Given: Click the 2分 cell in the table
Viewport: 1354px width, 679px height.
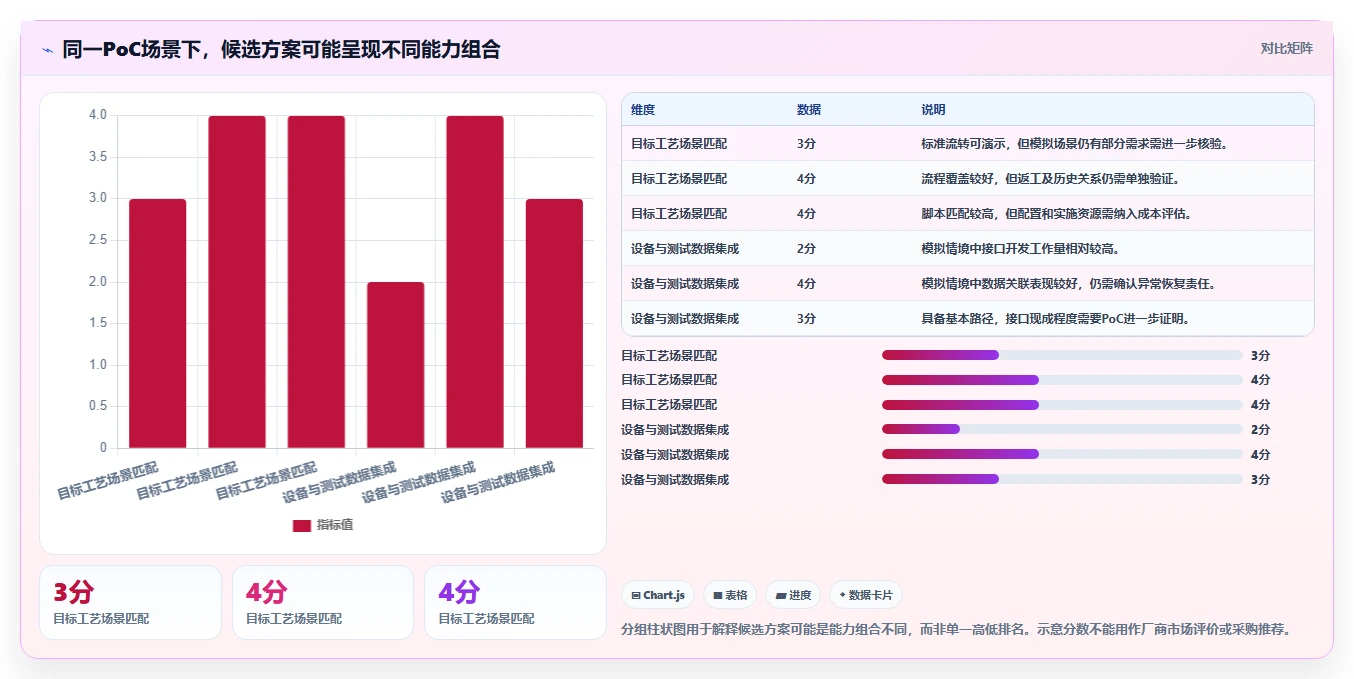Looking at the screenshot, I should pos(806,249).
